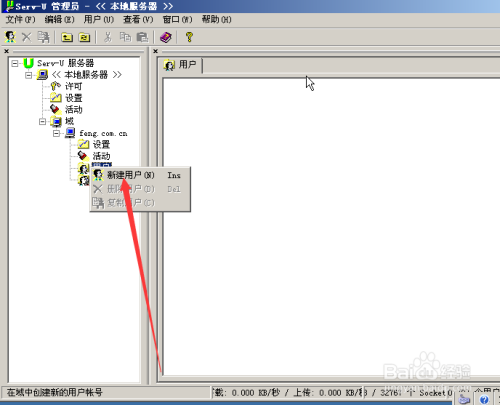Select 活动 under 本地服务器

pyautogui.click(x=74, y=110)
